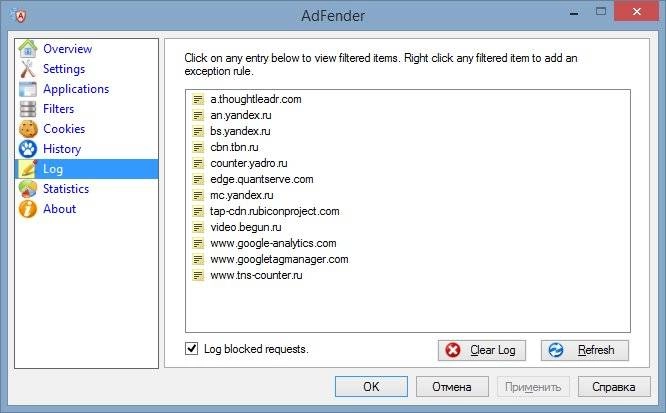
Task: Click the log icon beside counter.yadro.ru
Action: [198, 163]
